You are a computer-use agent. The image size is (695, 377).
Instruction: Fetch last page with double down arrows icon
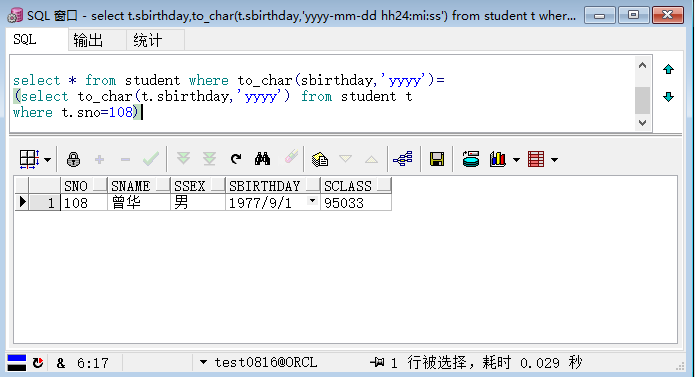209,159
